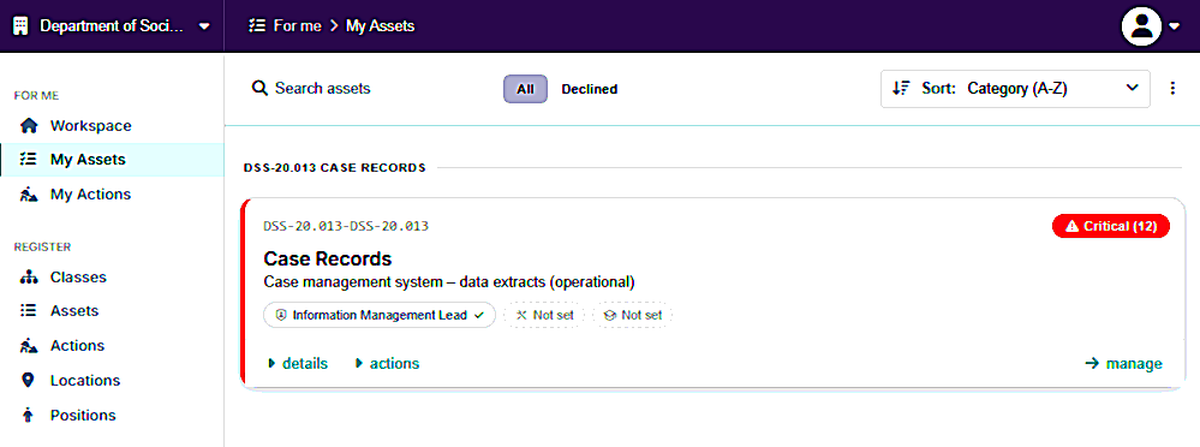Select the Declined filter toggle
Image resolution: width=1200 pixels, height=447 pixels.
(589, 89)
